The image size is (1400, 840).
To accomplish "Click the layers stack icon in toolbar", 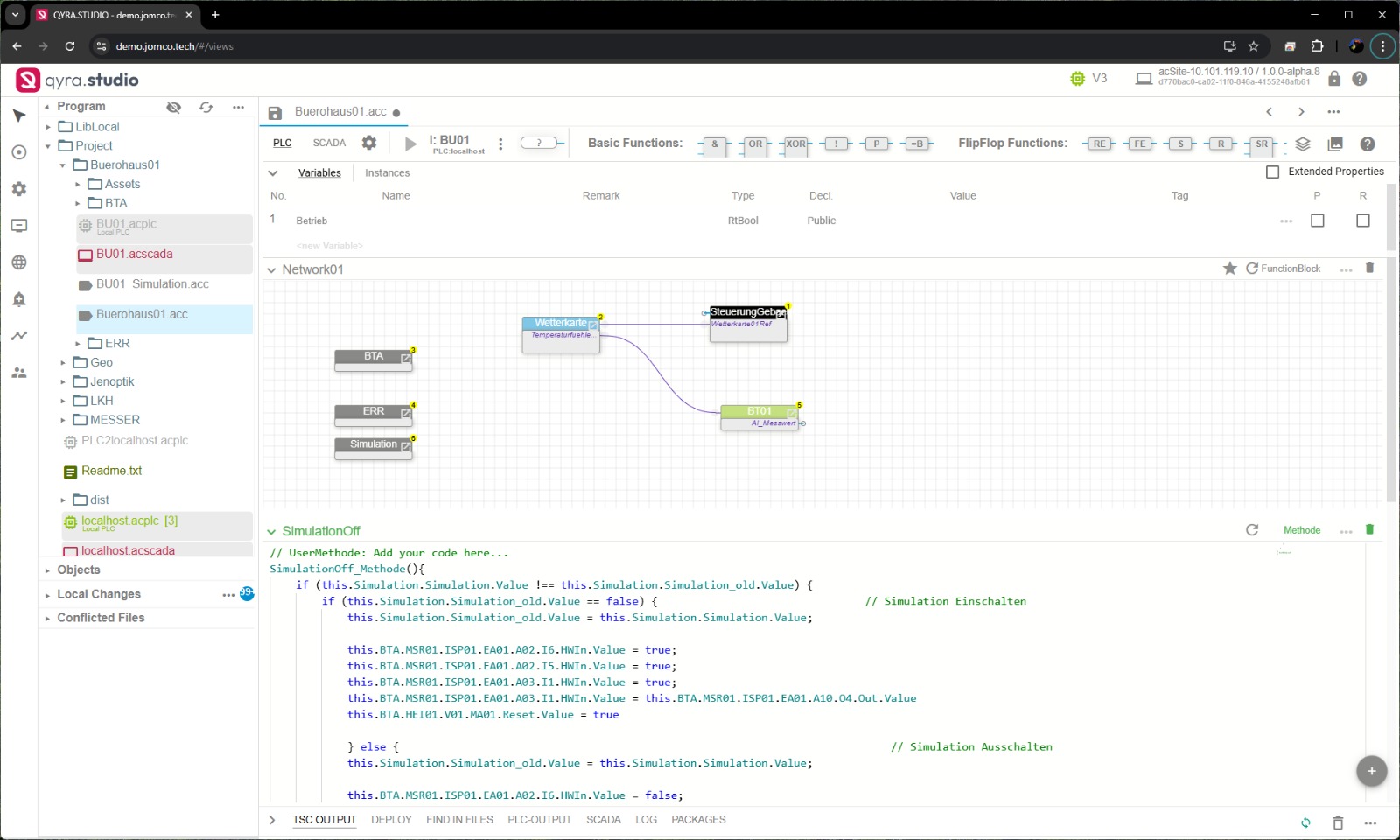I will (1303, 144).
